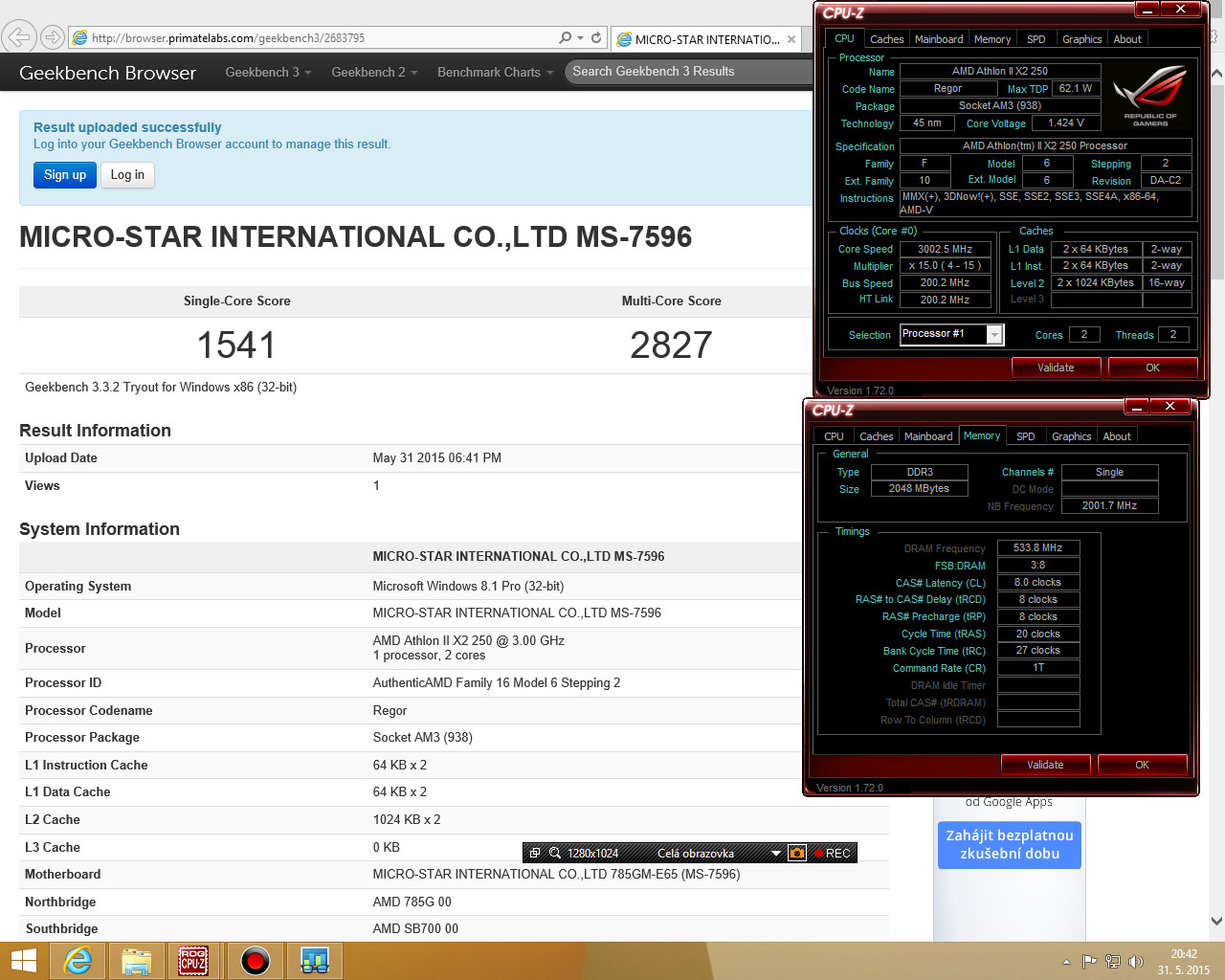Open Internet Explorer from the taskbar

pyautogui.click(x=78, y=961)
